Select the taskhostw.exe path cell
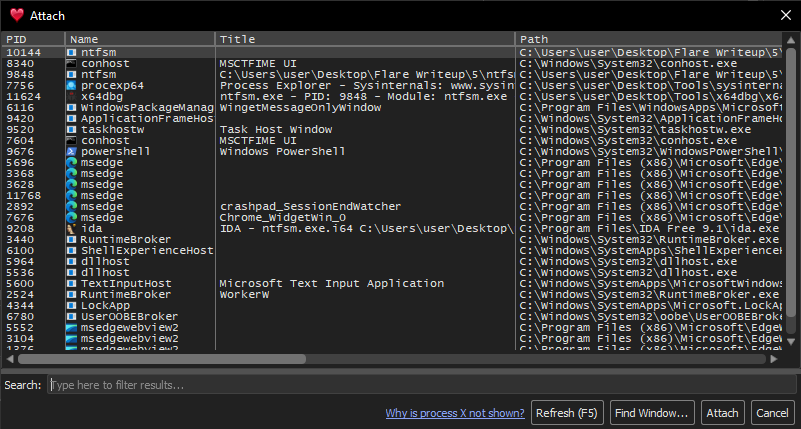The height and width of the screenshot is (429, 801). pos(635,130)
